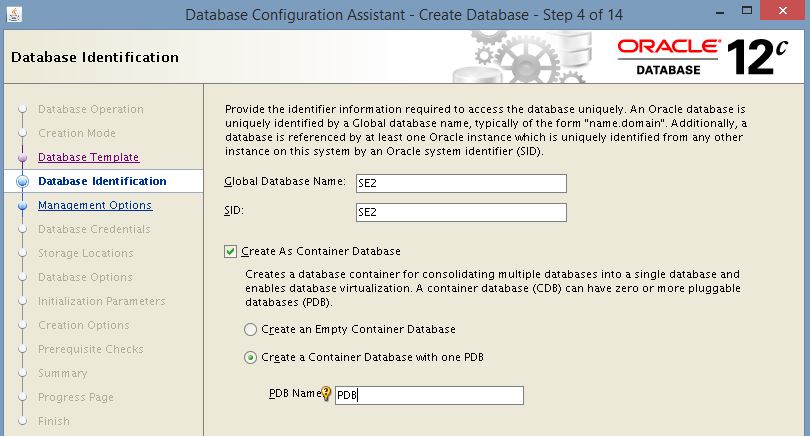Click the Database Operation step
Image resolution: width=810 pixels, height=436 pixels.
pos(90,109)
